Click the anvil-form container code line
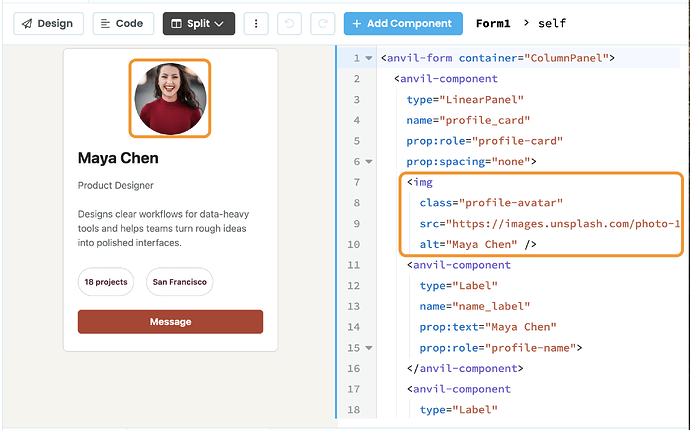The image size is (690, 430). pos(498,58)
